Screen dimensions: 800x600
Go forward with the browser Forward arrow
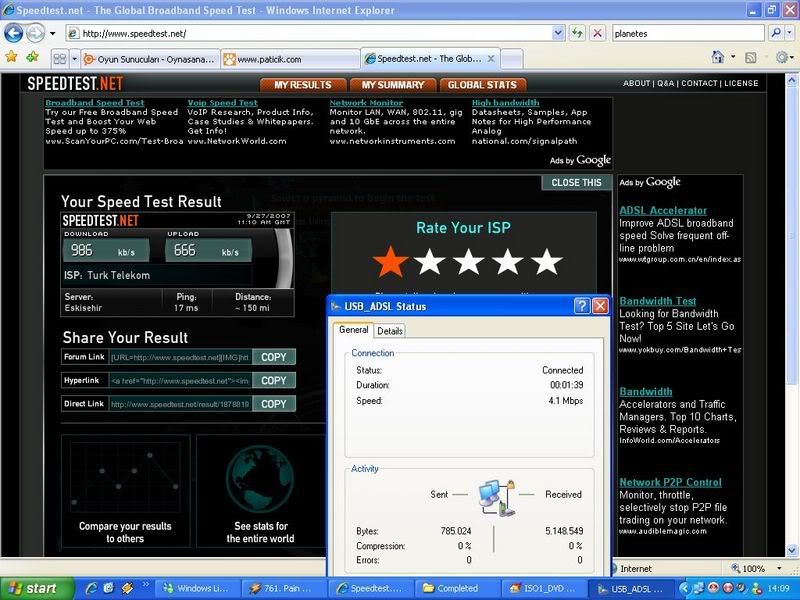tap(35, 34)
